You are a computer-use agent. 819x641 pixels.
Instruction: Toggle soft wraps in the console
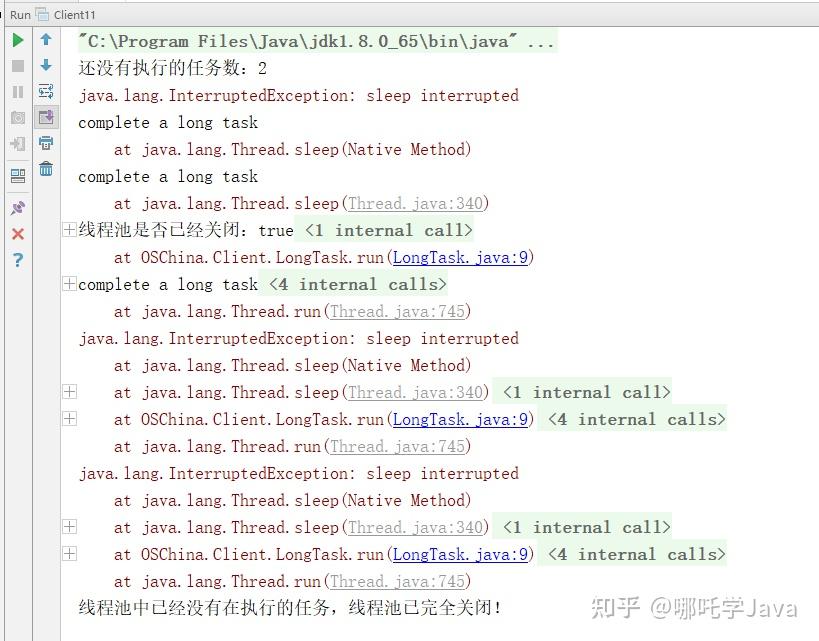pos(46,91)
